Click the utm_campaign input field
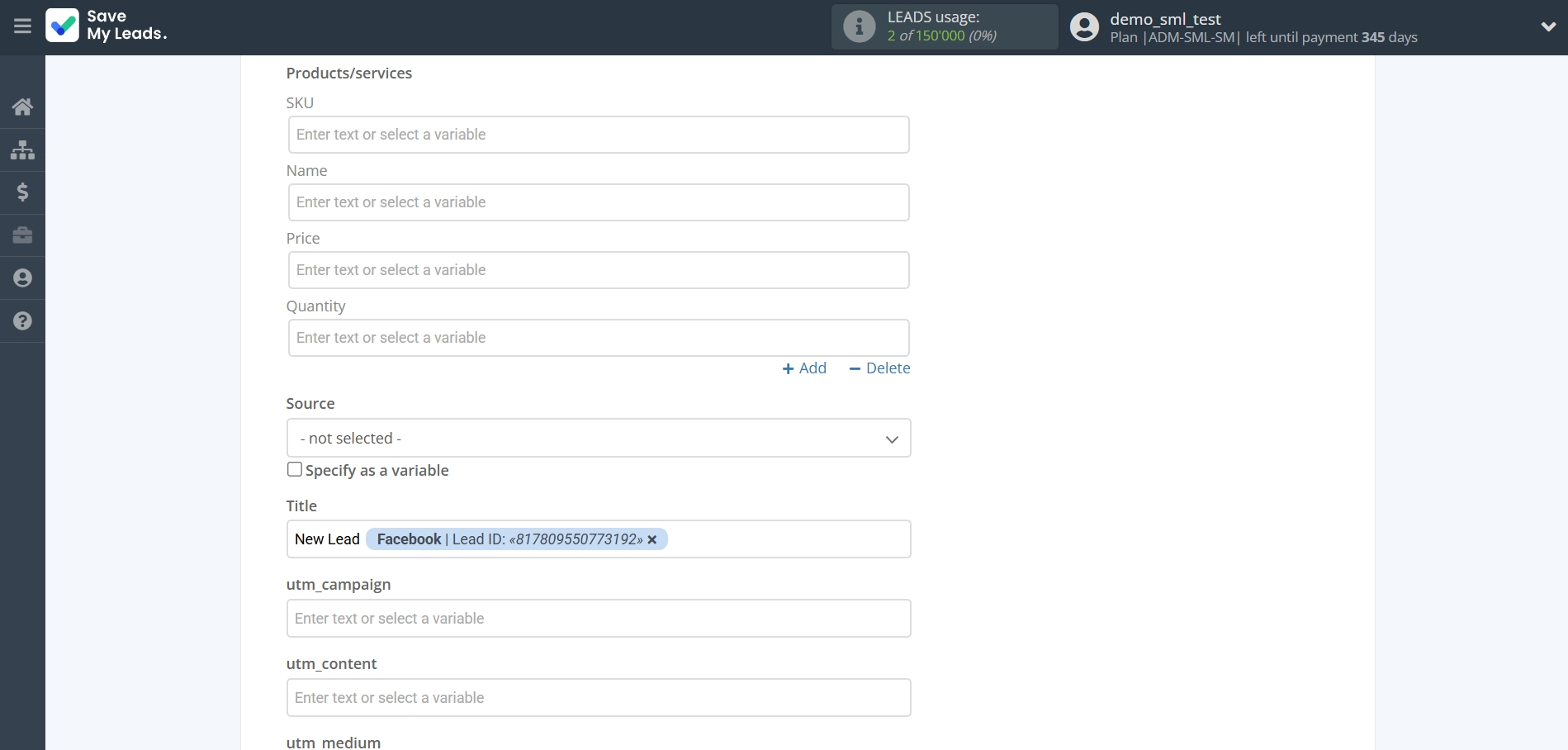 pyautogui.click(x=598, y=618)
